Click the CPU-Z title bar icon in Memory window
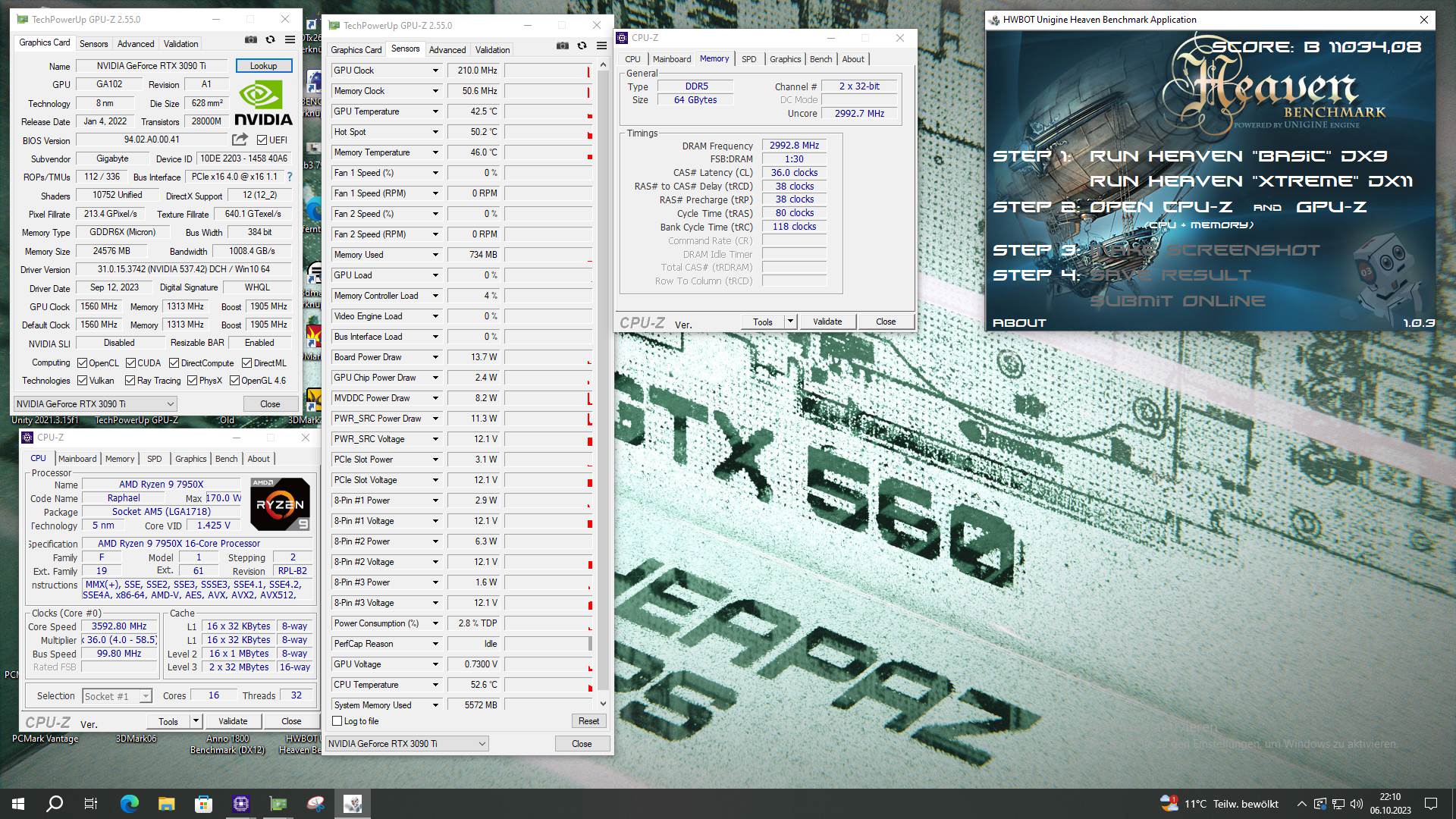This screenshot has height=819, width=1456. pyautogui.click(x=623, y=37)
